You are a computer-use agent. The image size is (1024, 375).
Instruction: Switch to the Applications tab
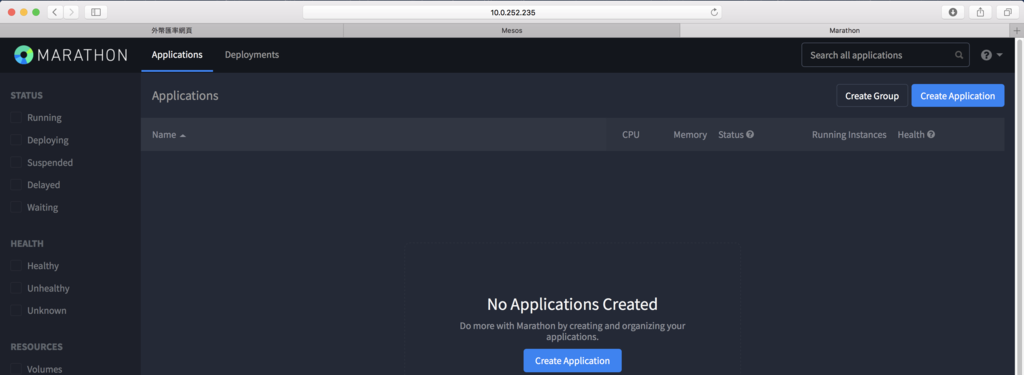tap(177, 55)
